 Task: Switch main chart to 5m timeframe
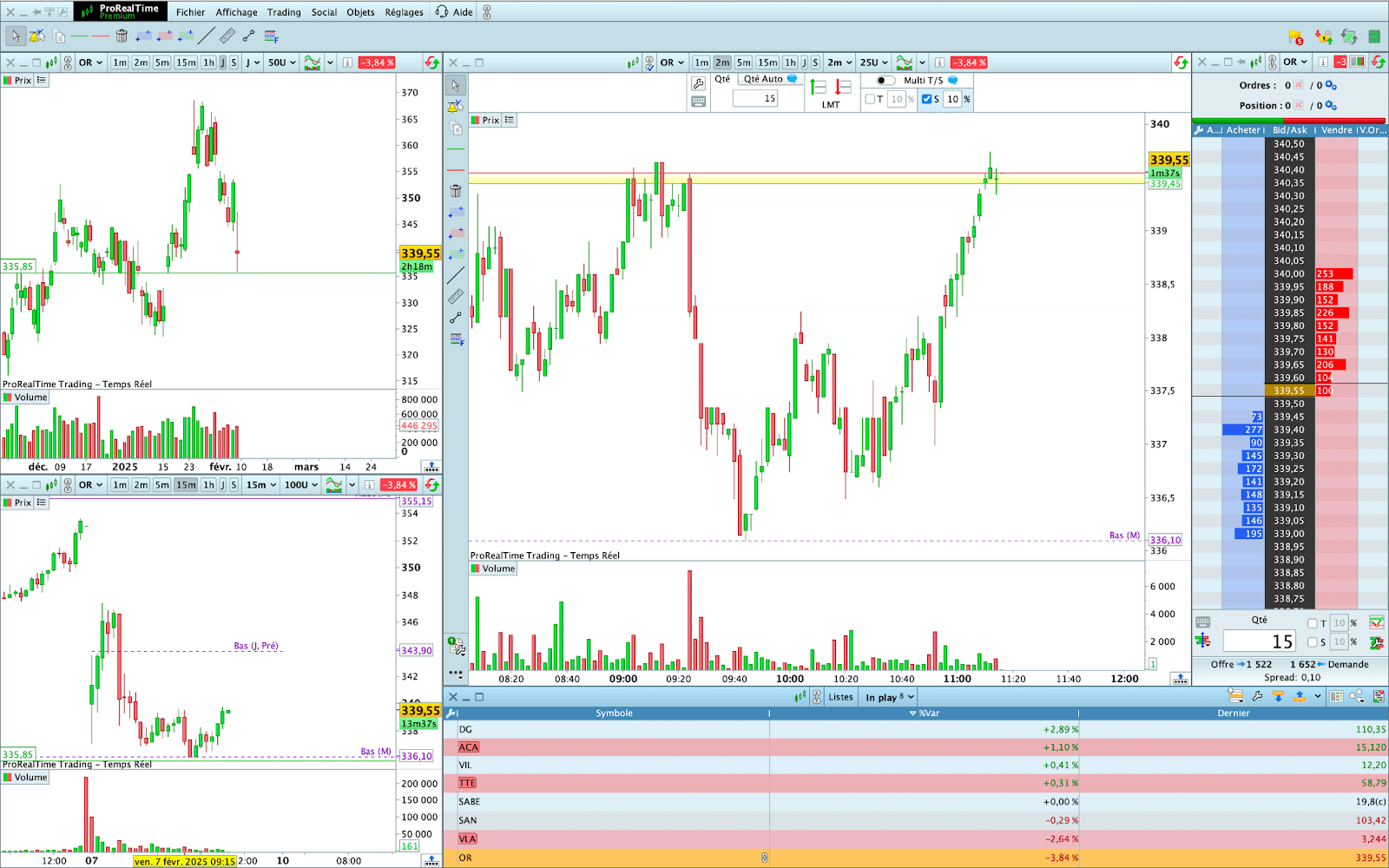pyautogui.click(x=744, y=62)
